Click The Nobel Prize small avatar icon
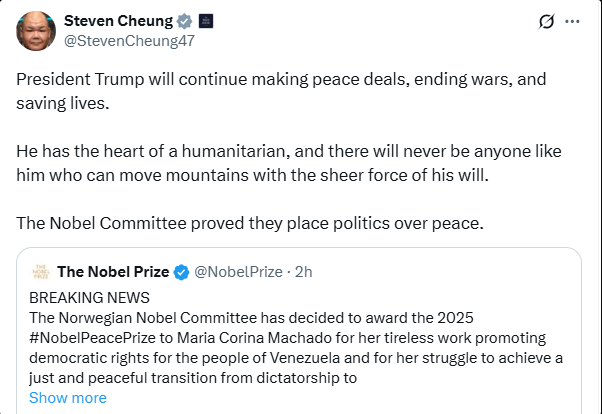 click(x=40, y=271)
